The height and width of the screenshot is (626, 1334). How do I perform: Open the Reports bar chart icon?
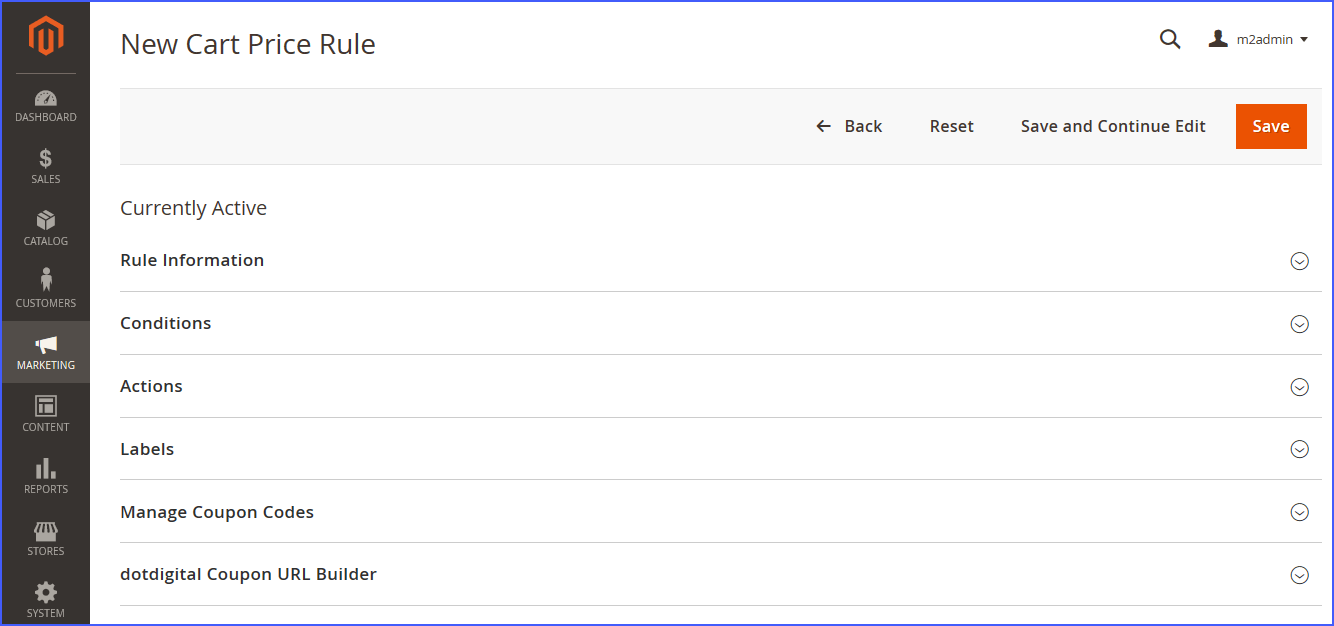coord(46,468)
